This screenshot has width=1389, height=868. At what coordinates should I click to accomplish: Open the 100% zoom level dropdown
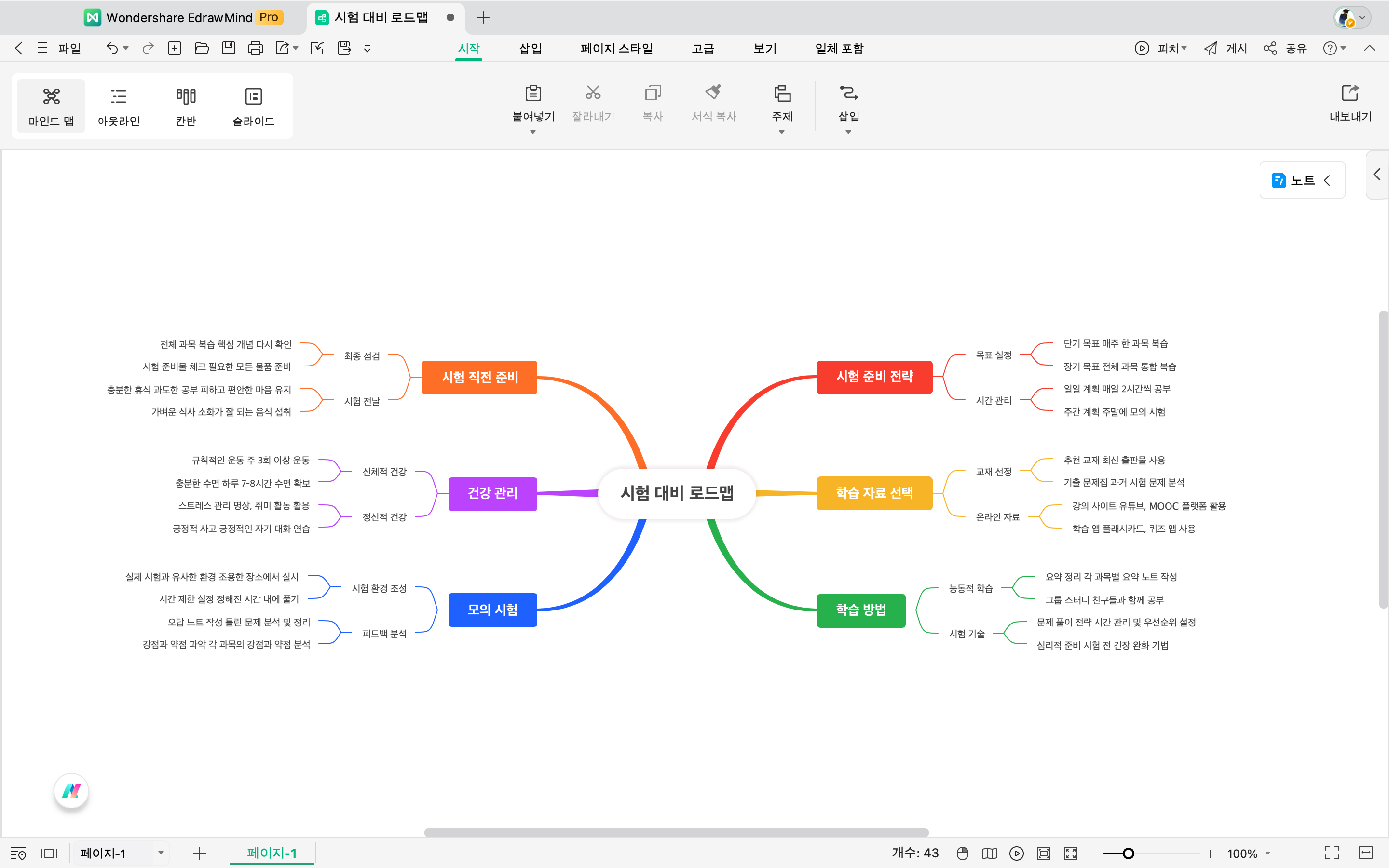click(x=1268, y=853)
